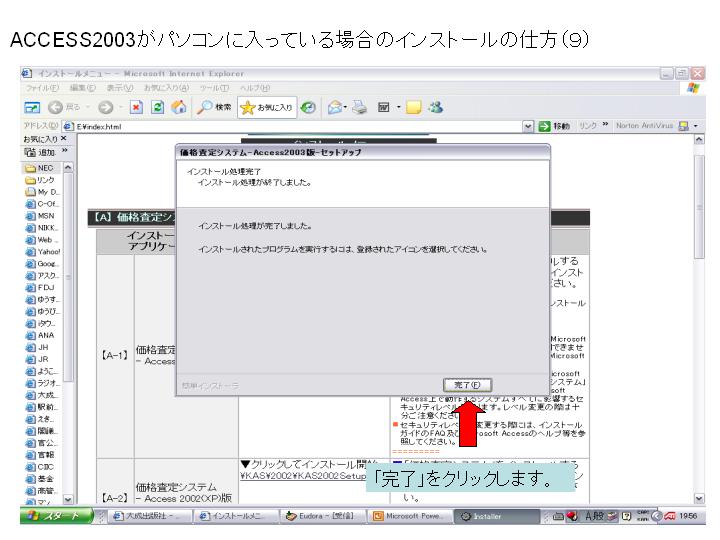Click the address field showing E:¥index.html
Viewport: 720px width, 540px height.
[x=294, y=126]
